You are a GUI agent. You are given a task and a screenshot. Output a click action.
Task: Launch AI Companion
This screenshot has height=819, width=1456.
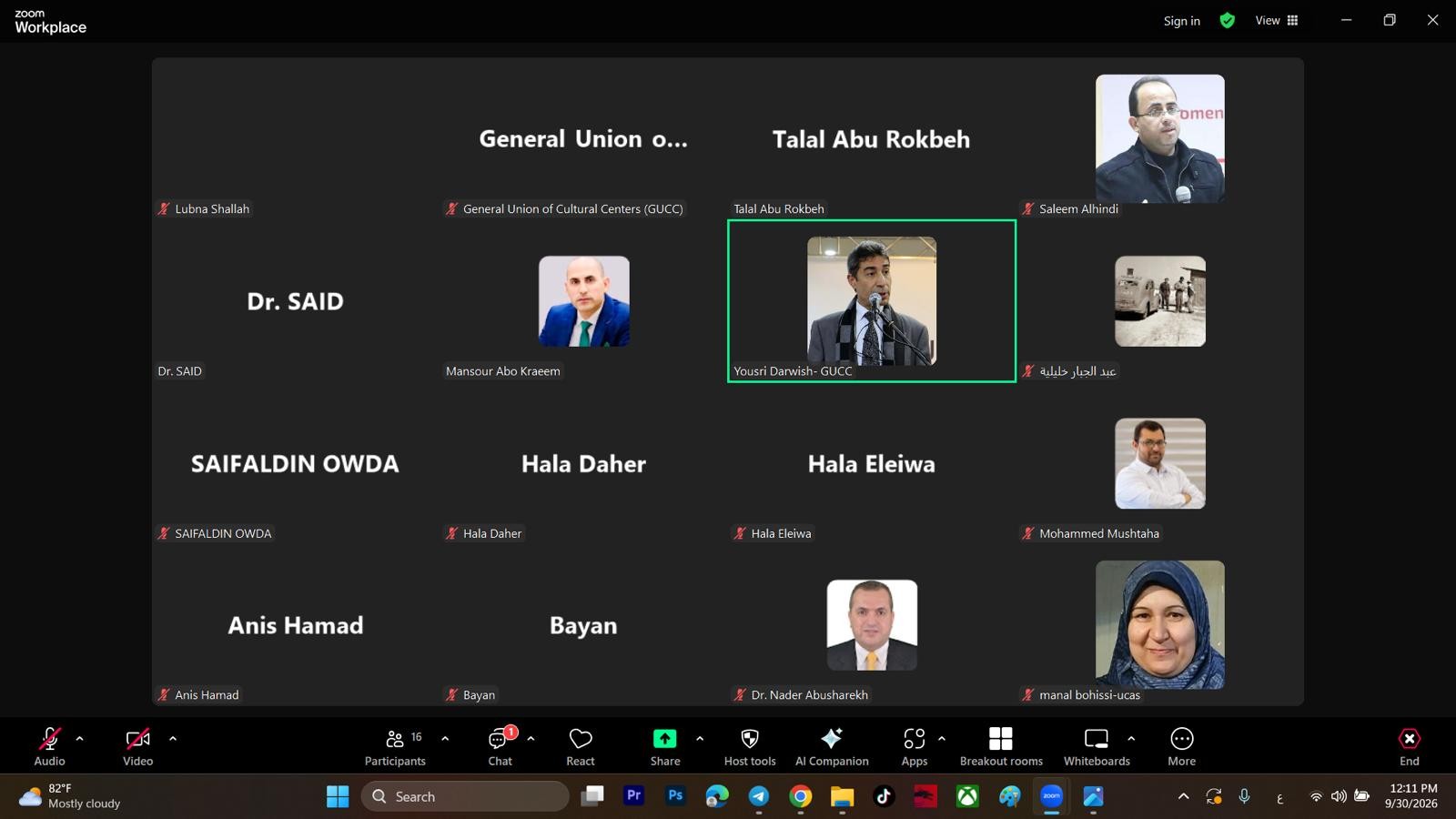click(x=832, y=746)
